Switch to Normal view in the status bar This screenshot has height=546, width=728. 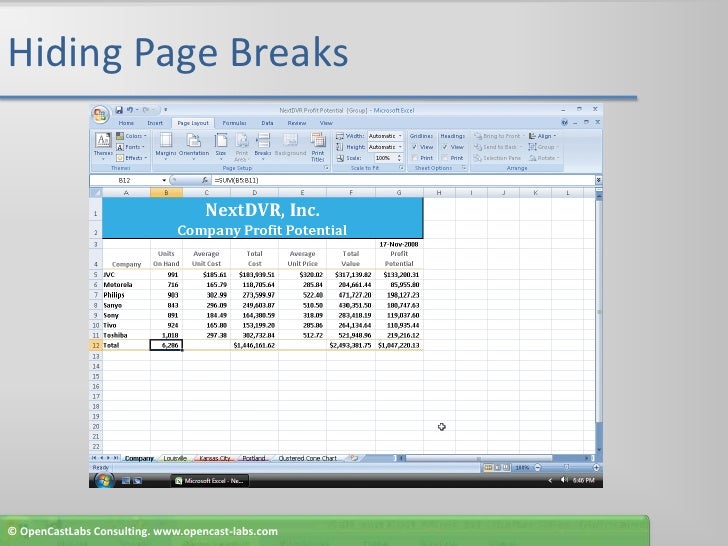(488, 468)
